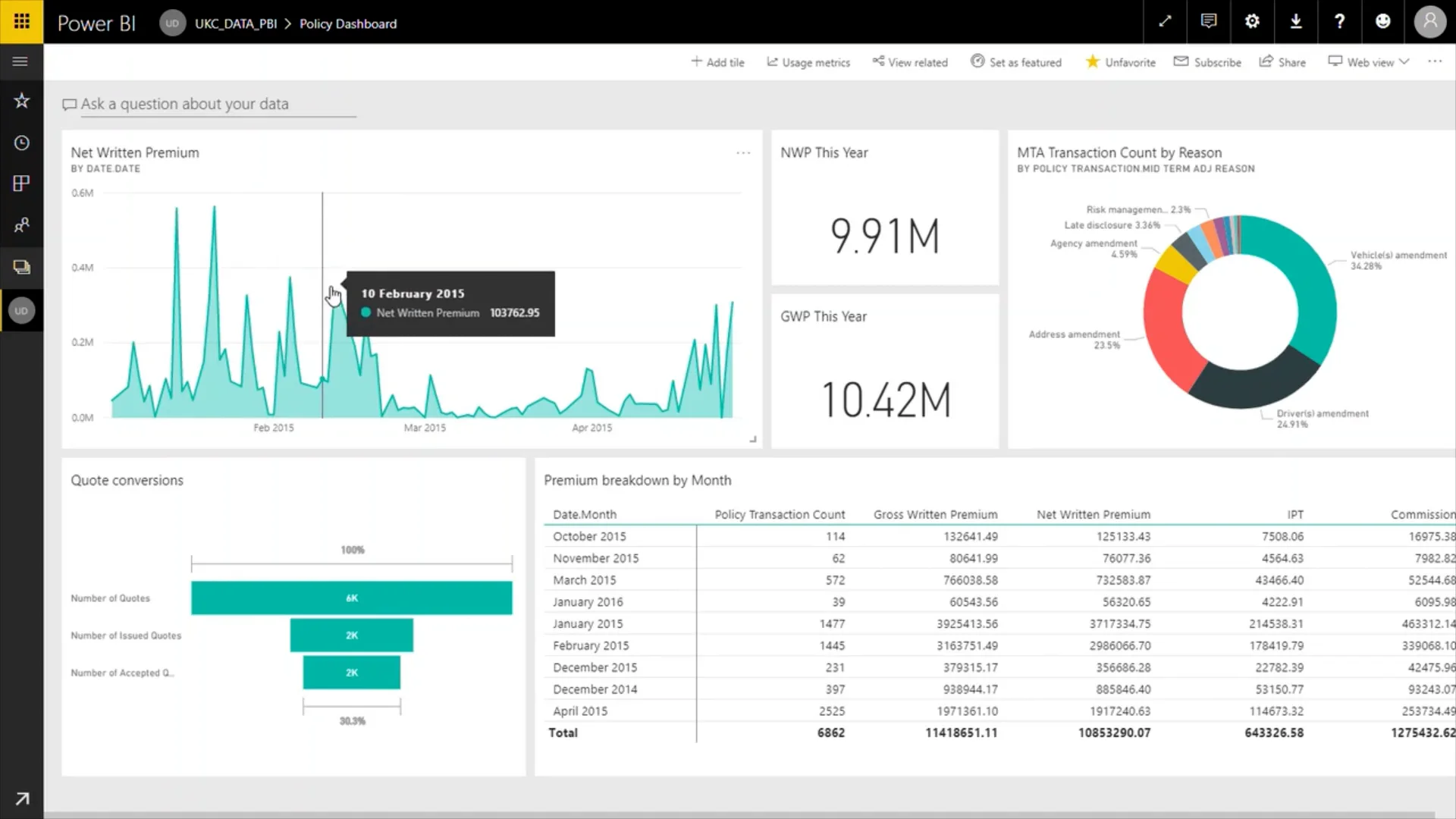Toggle Unfavorite star for dashboard

[1120, 62]
